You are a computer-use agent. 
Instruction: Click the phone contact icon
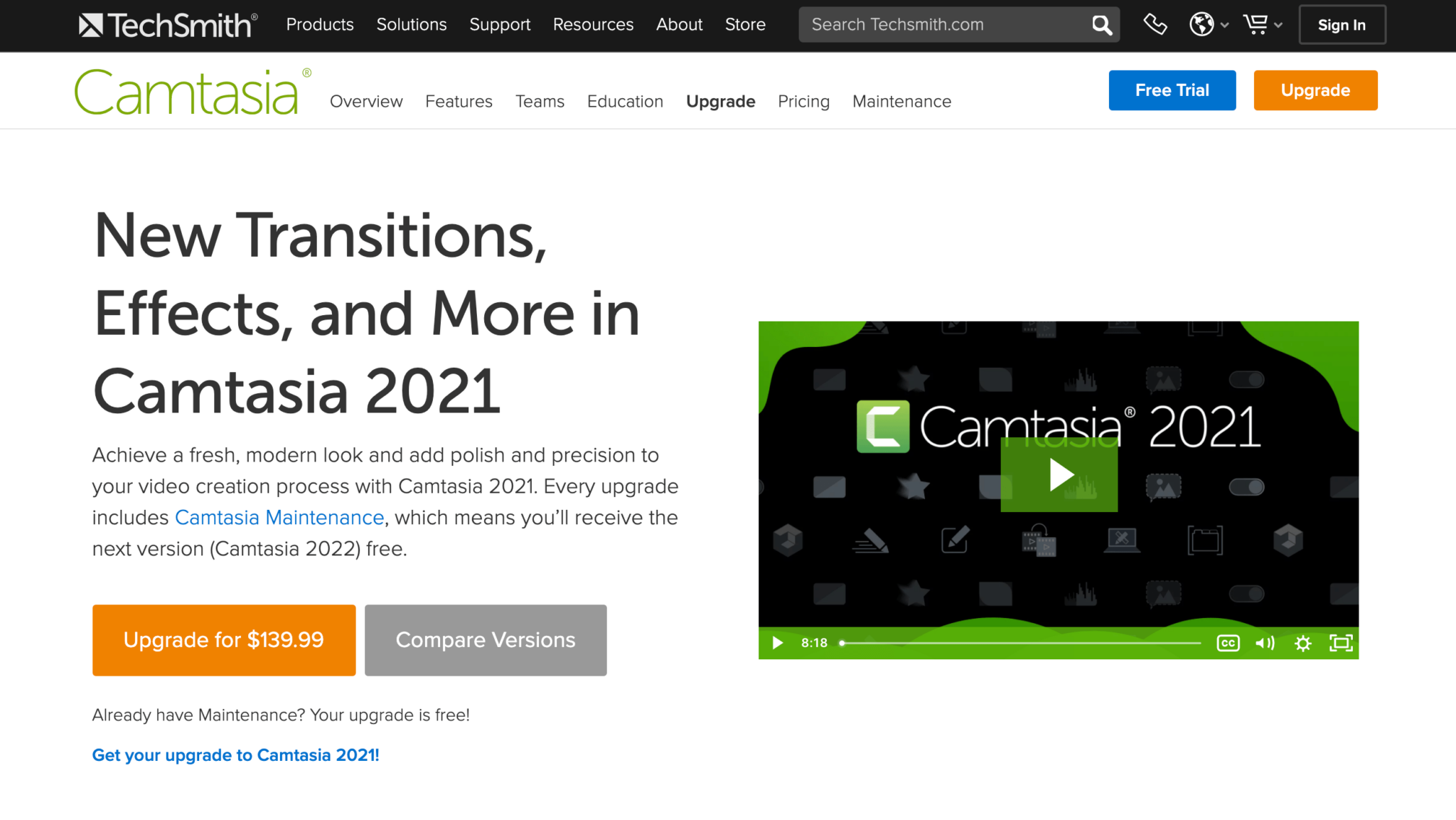1155,25
